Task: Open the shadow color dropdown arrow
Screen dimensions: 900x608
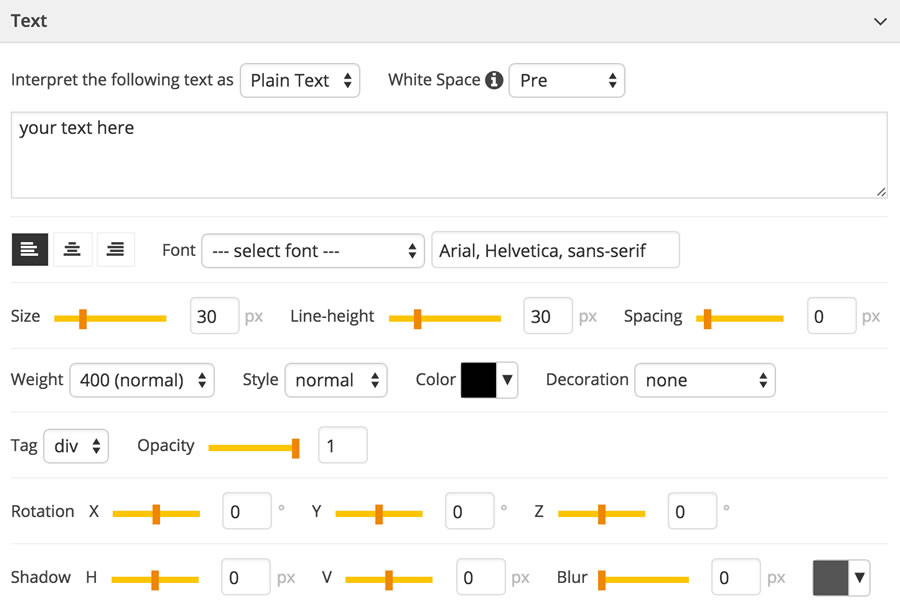Action: (x=859, y=577)
